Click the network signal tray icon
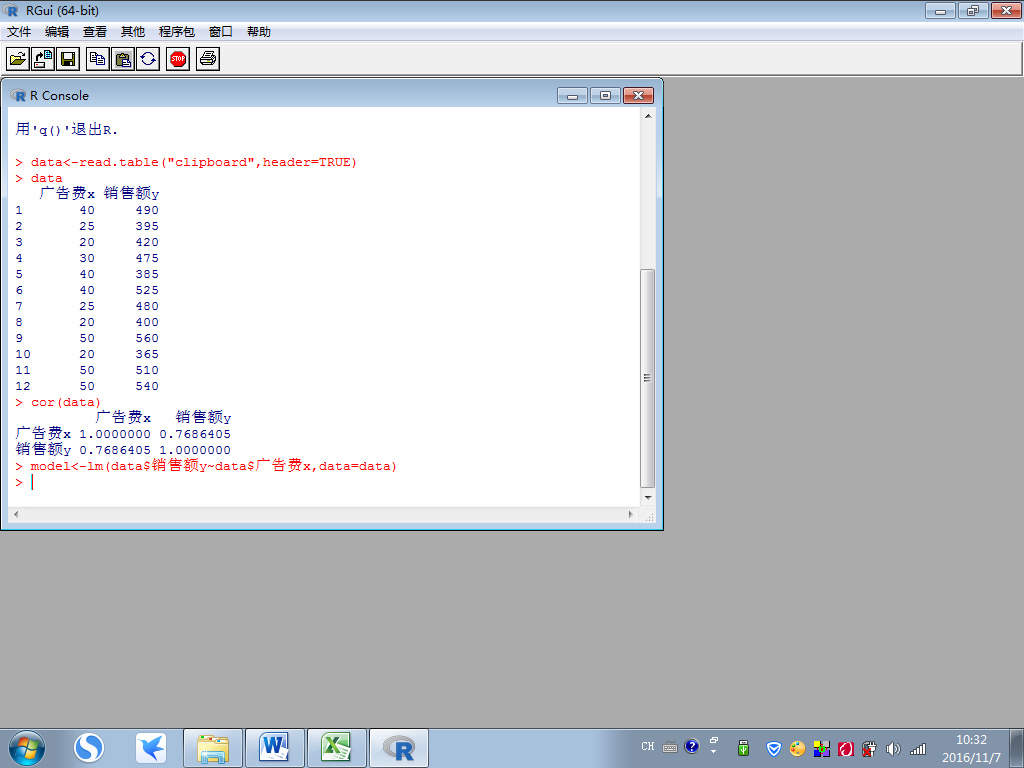Screen dimensions: 1024x768 [x=918, y=748]
